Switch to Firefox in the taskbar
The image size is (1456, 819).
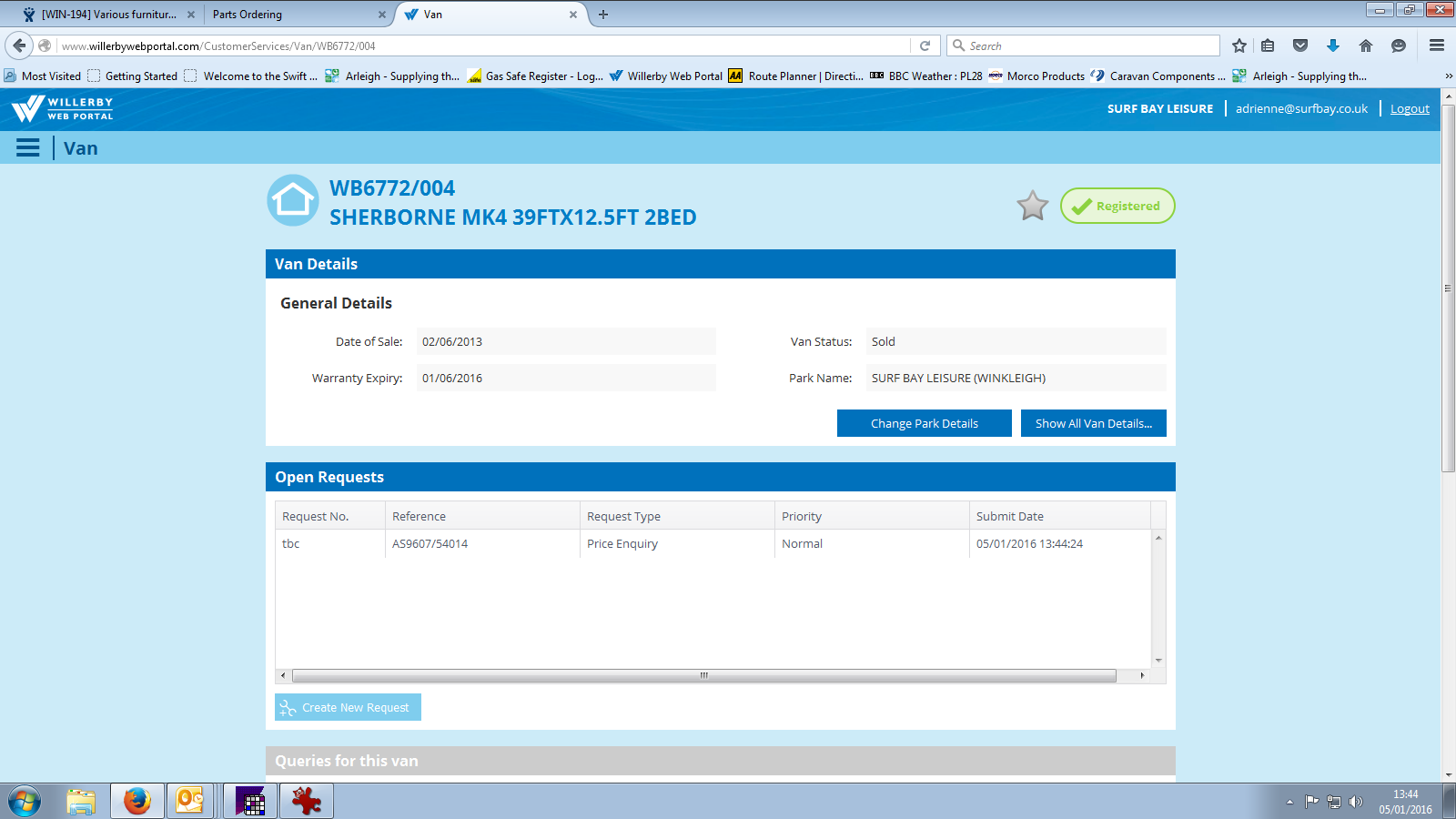coord(137,802)
